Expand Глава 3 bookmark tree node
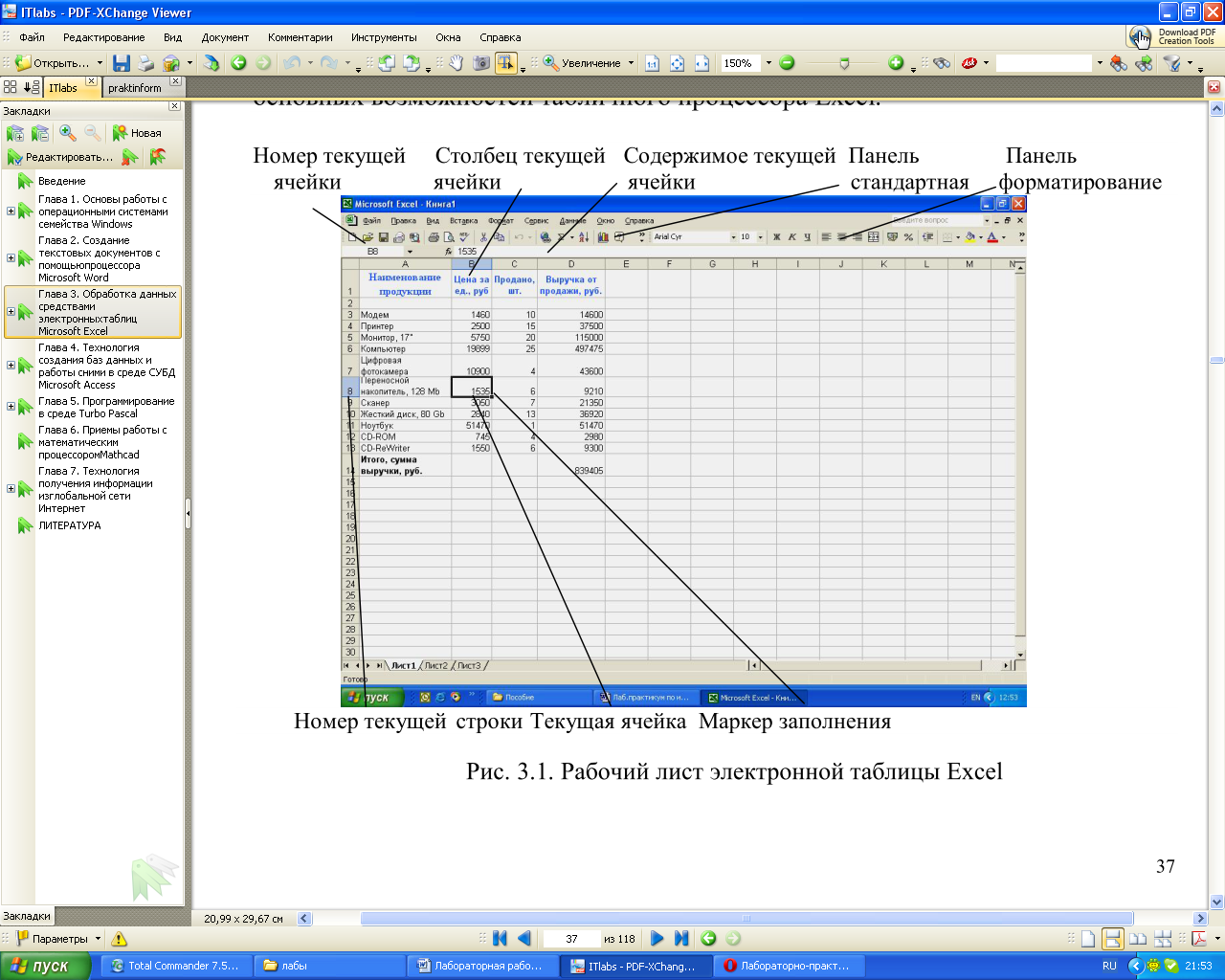 pyautogui.click(x=11, y=312)
